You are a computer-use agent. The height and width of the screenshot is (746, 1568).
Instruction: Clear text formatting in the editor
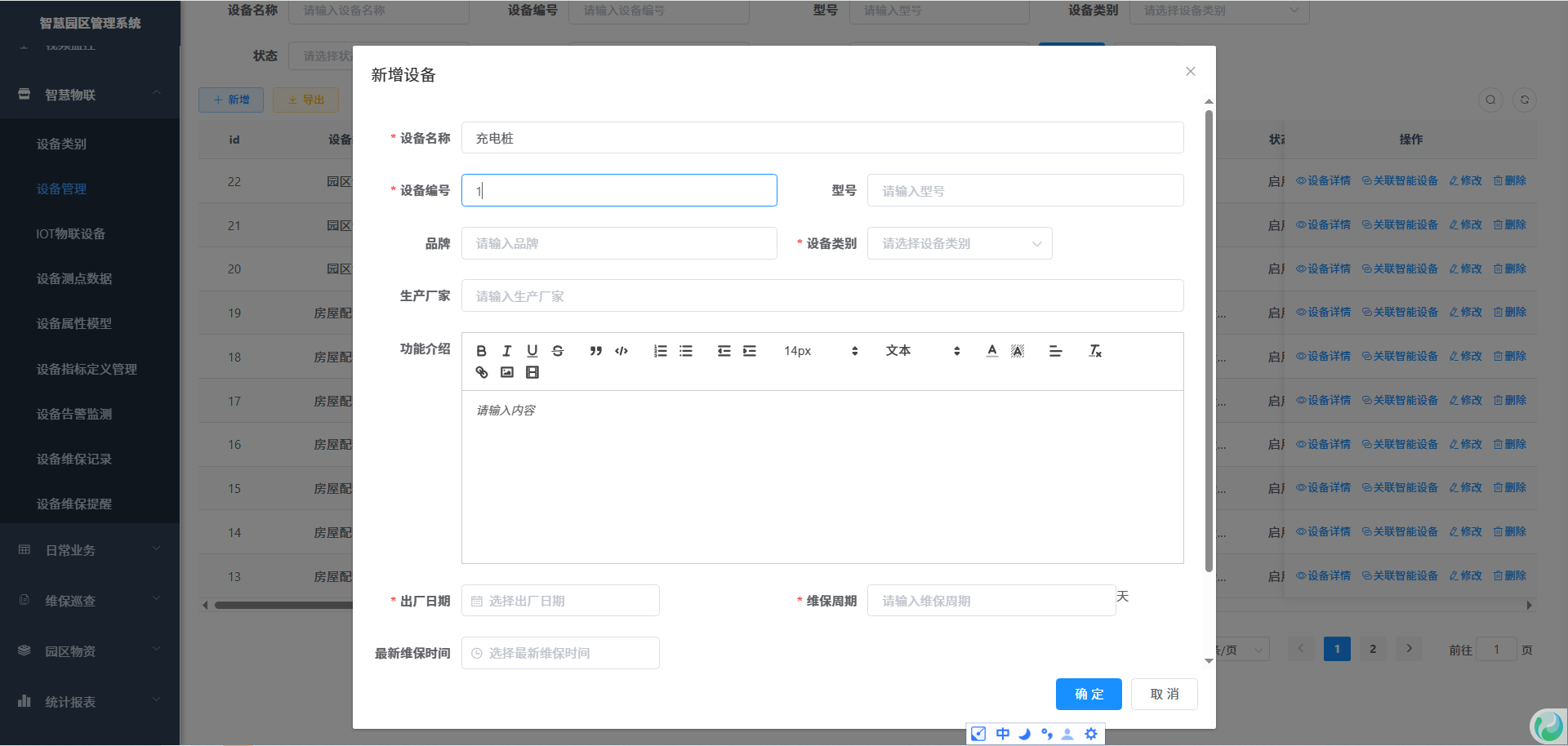click(1095, 351)
